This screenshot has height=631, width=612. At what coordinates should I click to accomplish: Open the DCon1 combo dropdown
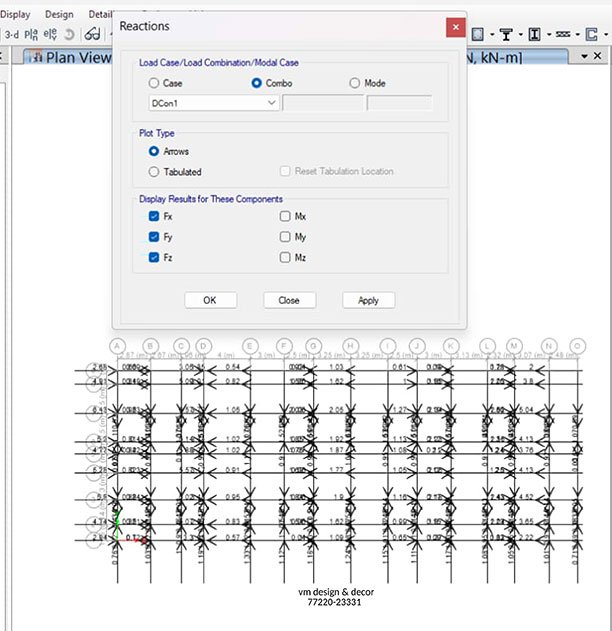(272, 103)
